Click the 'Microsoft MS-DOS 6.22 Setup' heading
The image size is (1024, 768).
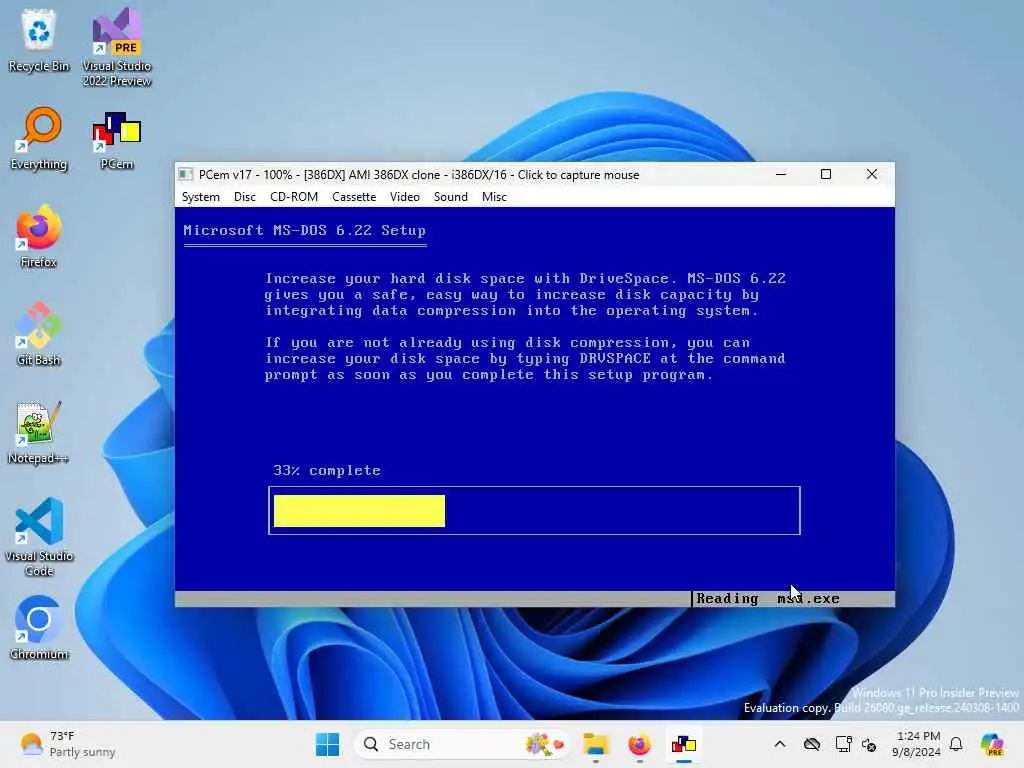click(304, 230)
